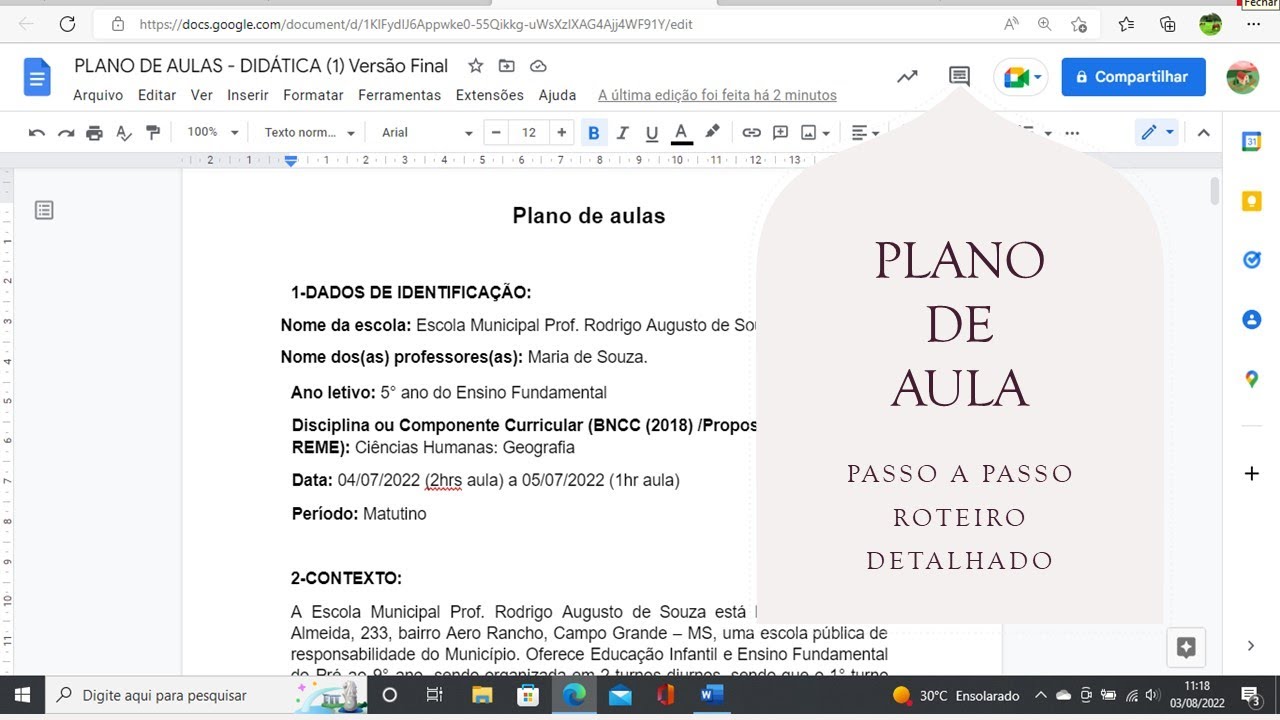Go to Docs home via blue document icon
The height and width of the screenshot is (720, 1280).
pyautogui.click(x=37, y=77)
